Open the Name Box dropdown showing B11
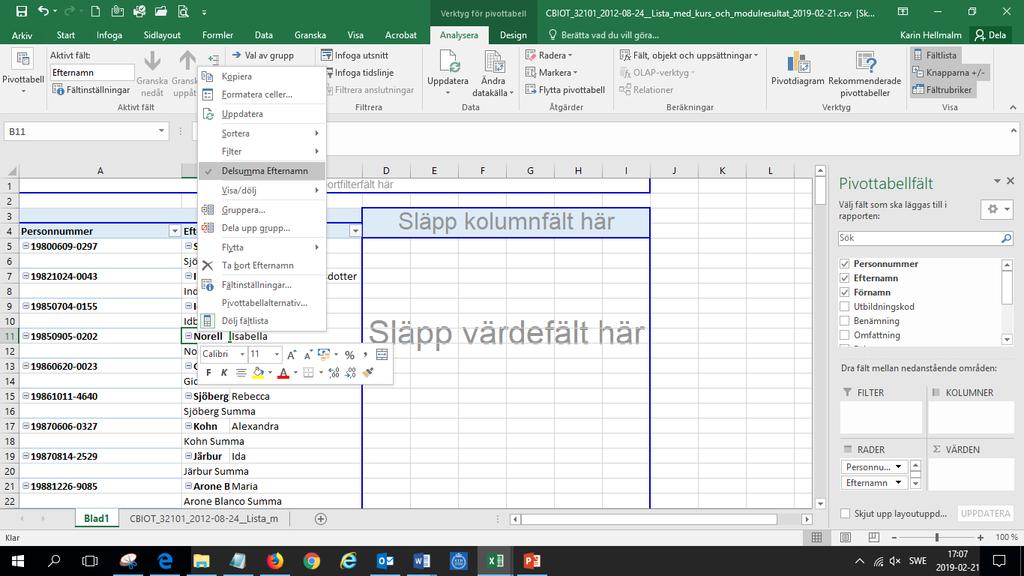 click(x=161, y=131)
